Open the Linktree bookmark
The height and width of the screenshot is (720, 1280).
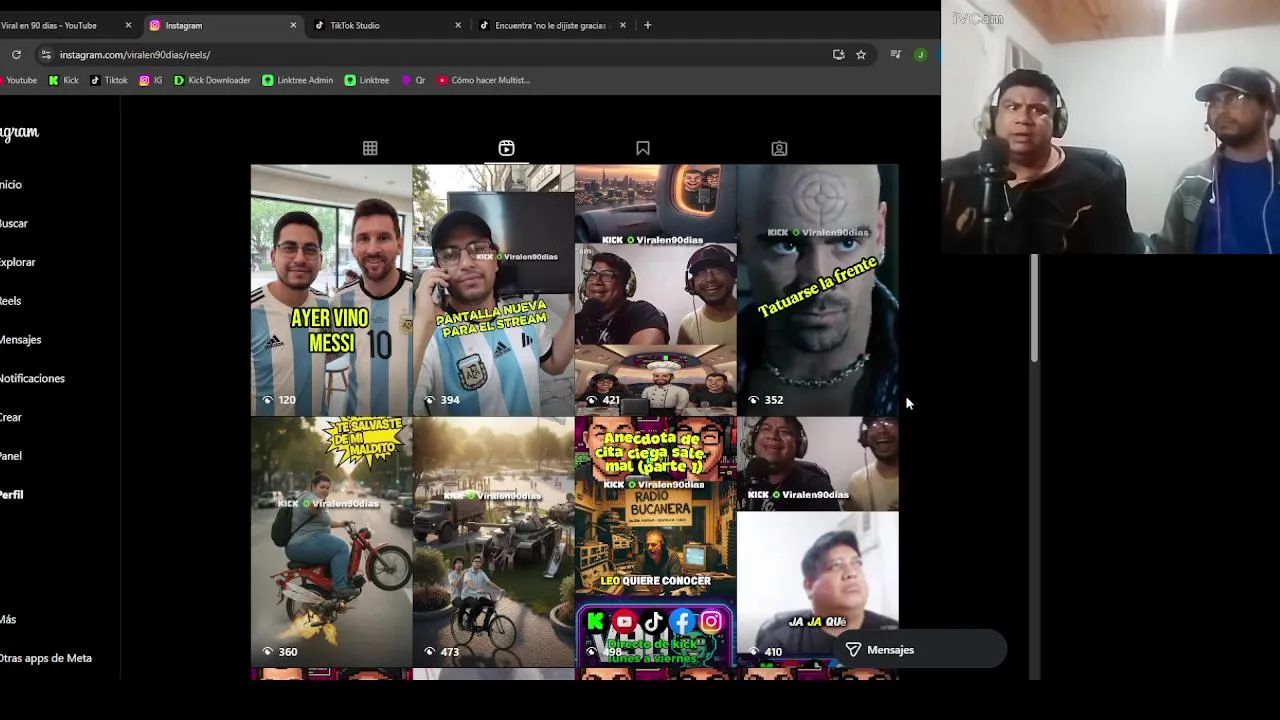point(367,80)
